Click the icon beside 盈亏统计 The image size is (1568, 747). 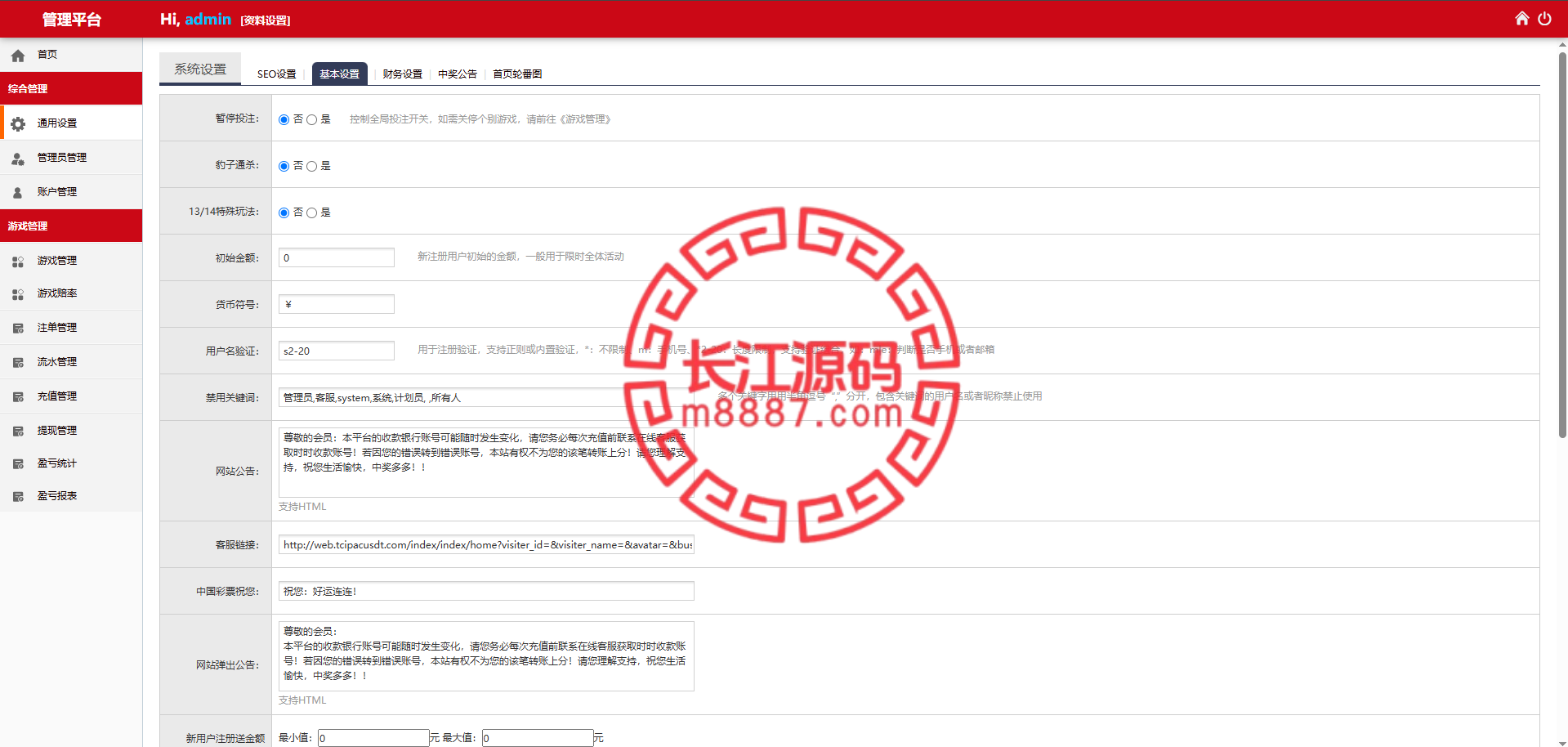click(x=18, y=464)
